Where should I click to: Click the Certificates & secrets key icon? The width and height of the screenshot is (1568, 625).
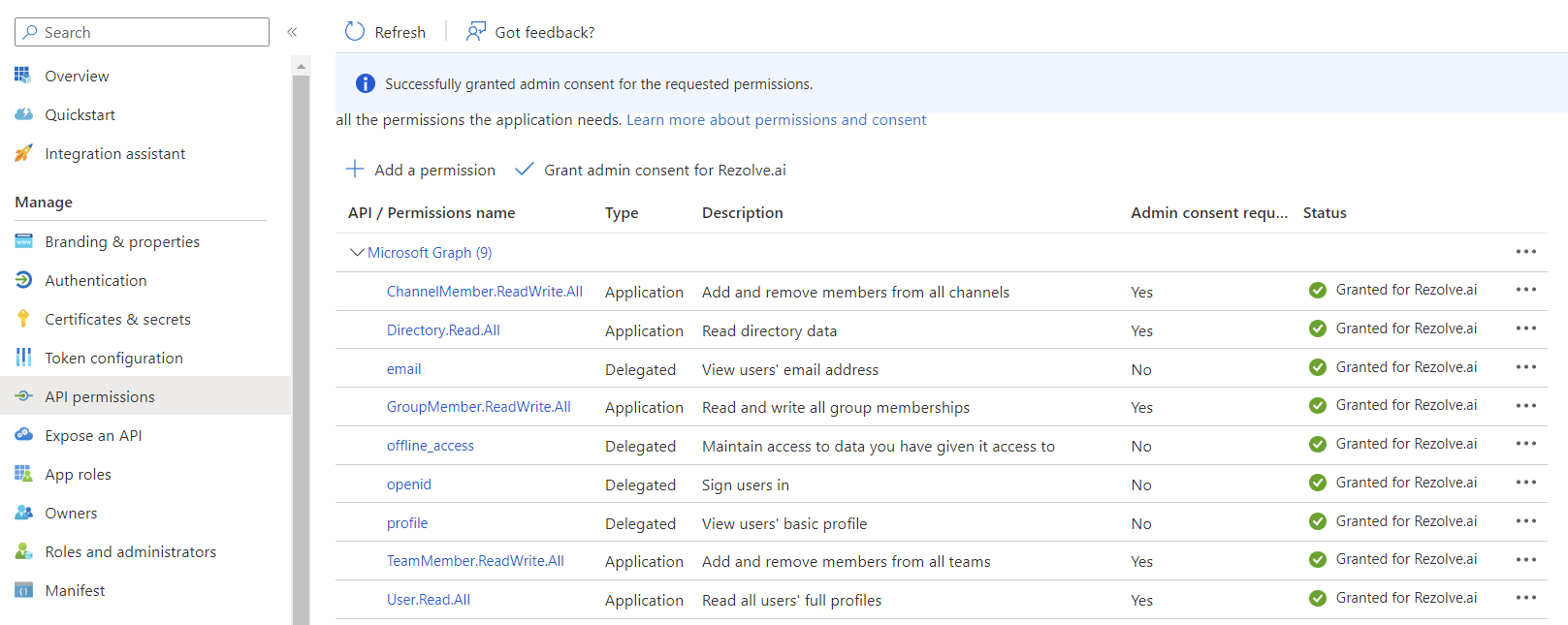coord(23,319)
